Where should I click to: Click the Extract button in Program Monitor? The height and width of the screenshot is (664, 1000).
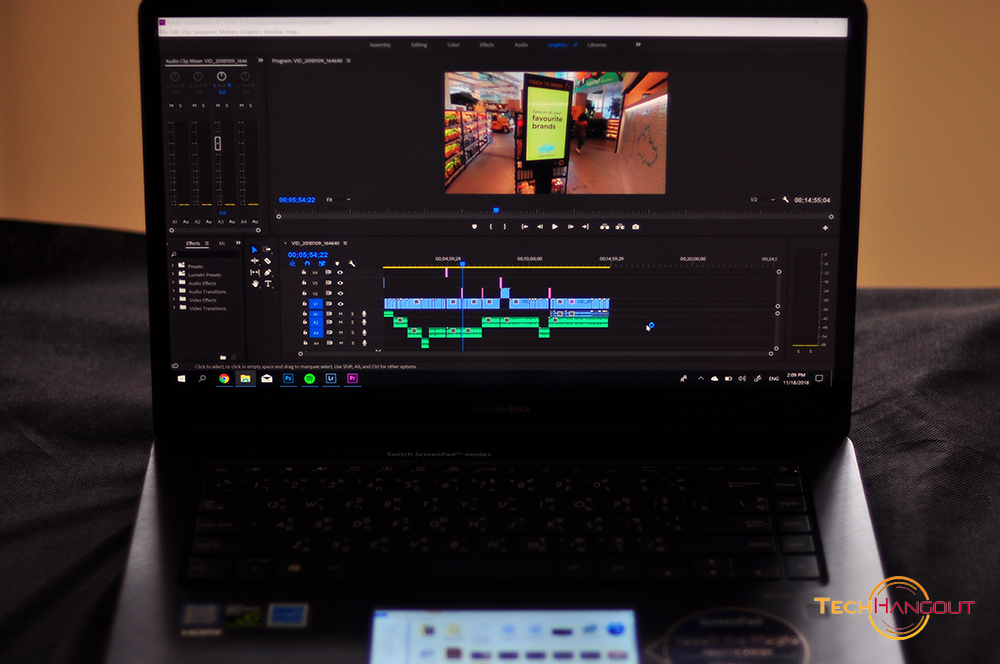[x=620, y=226]
